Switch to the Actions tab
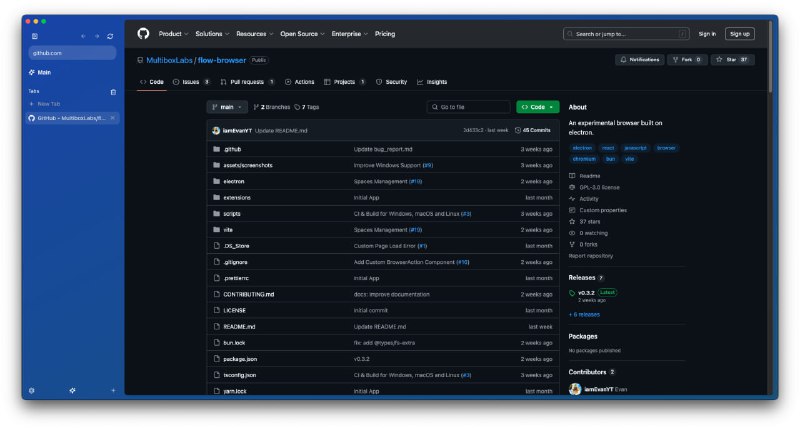Image resolution: width=800 pixels, height=429 pixels. pos(299,82)
